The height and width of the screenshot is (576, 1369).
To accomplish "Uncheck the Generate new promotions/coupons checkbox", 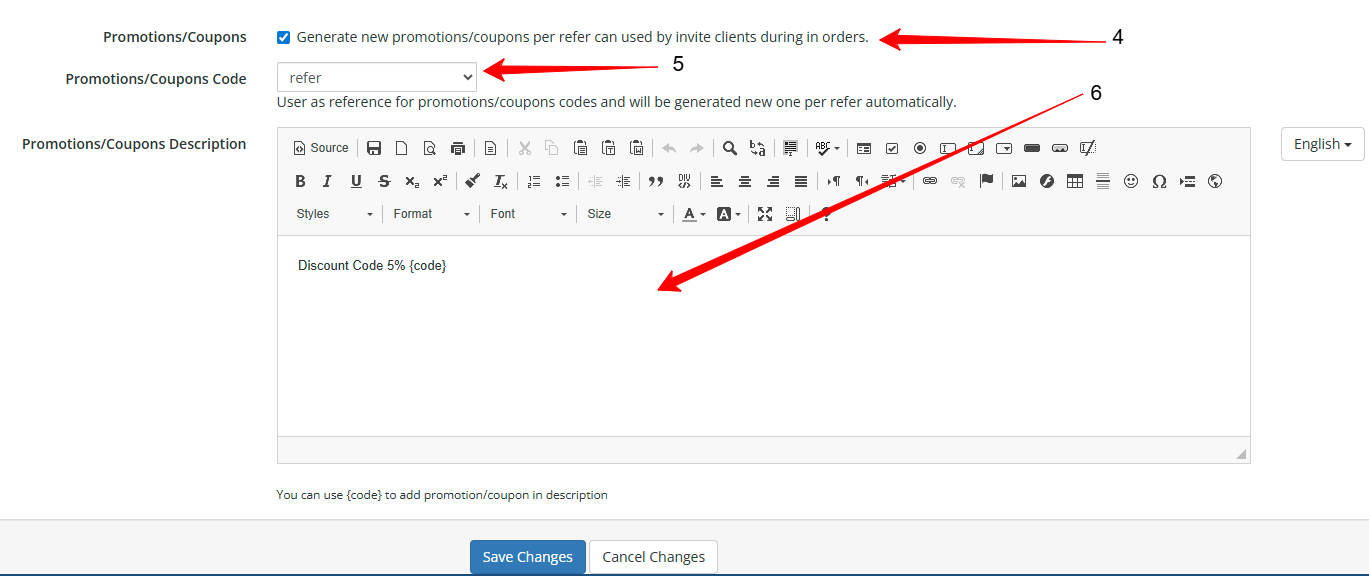I will pos(284,38).
